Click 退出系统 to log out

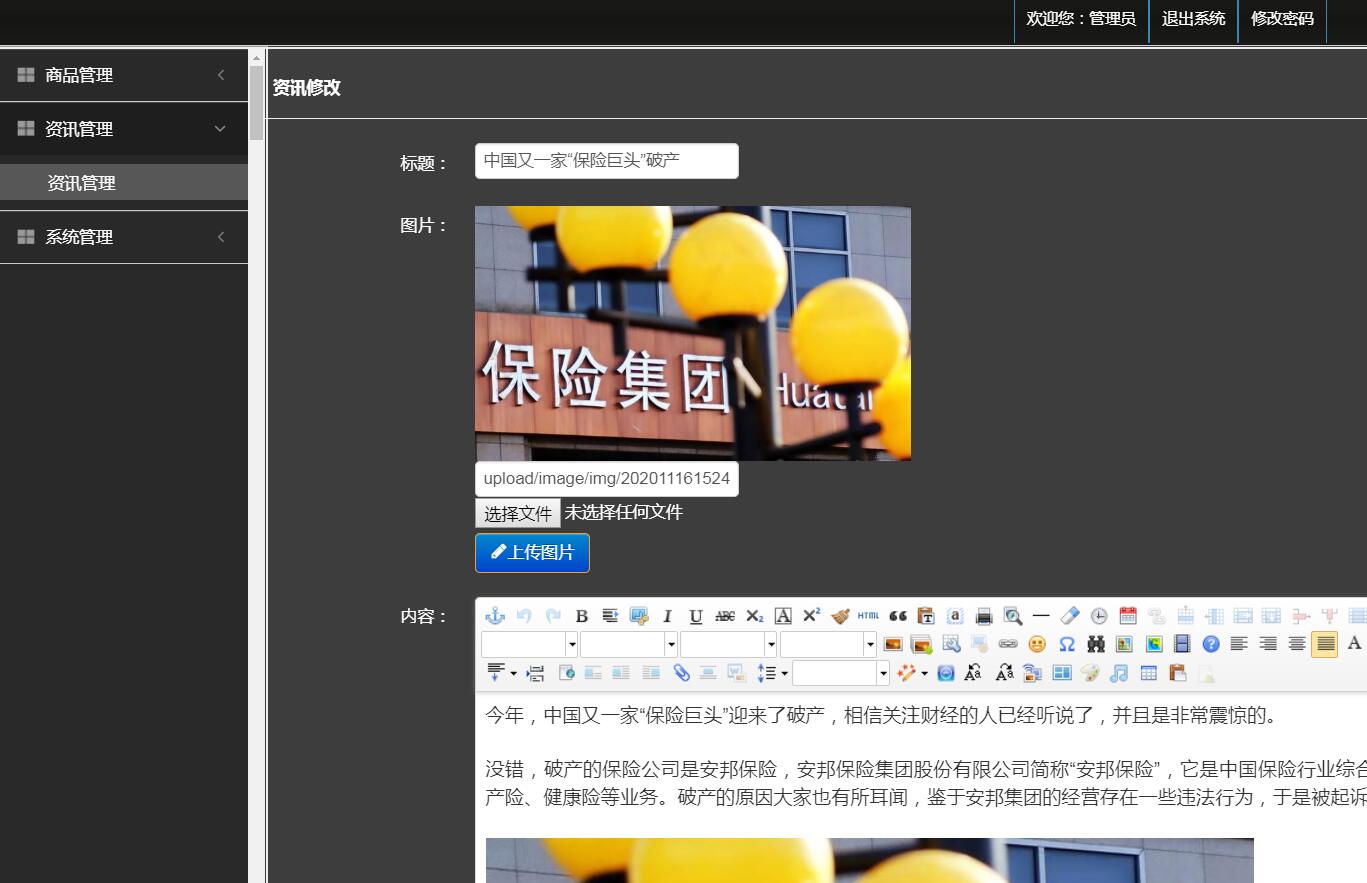point(1193,18)
